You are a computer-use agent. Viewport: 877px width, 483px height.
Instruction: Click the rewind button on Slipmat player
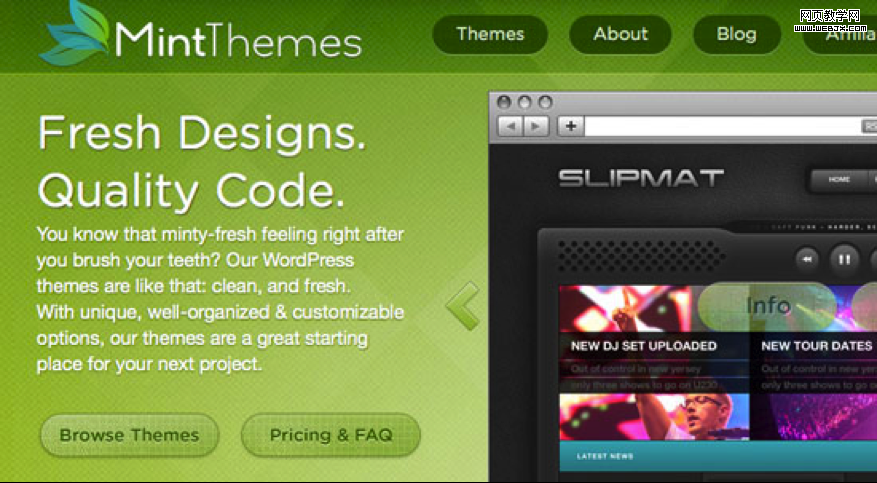click(x=807, y=259)
